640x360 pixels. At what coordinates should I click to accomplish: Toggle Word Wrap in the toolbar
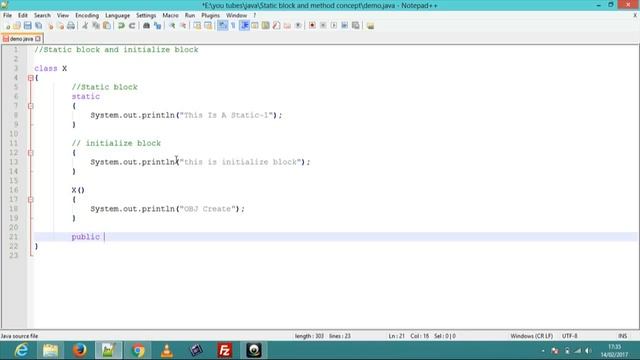(222, 26)
